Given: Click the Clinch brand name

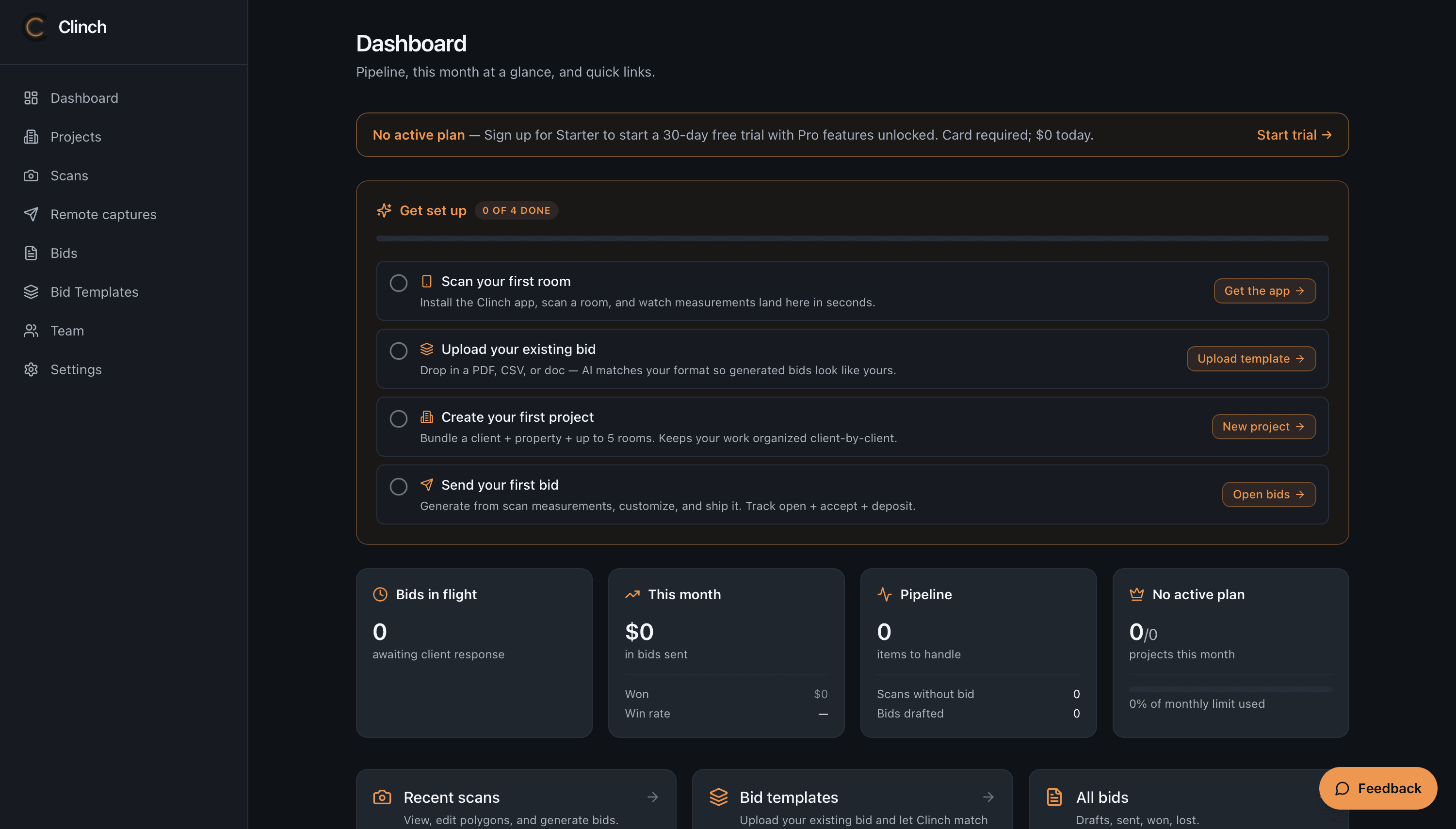Looking at the screenshot, I should tap(82, 27).
